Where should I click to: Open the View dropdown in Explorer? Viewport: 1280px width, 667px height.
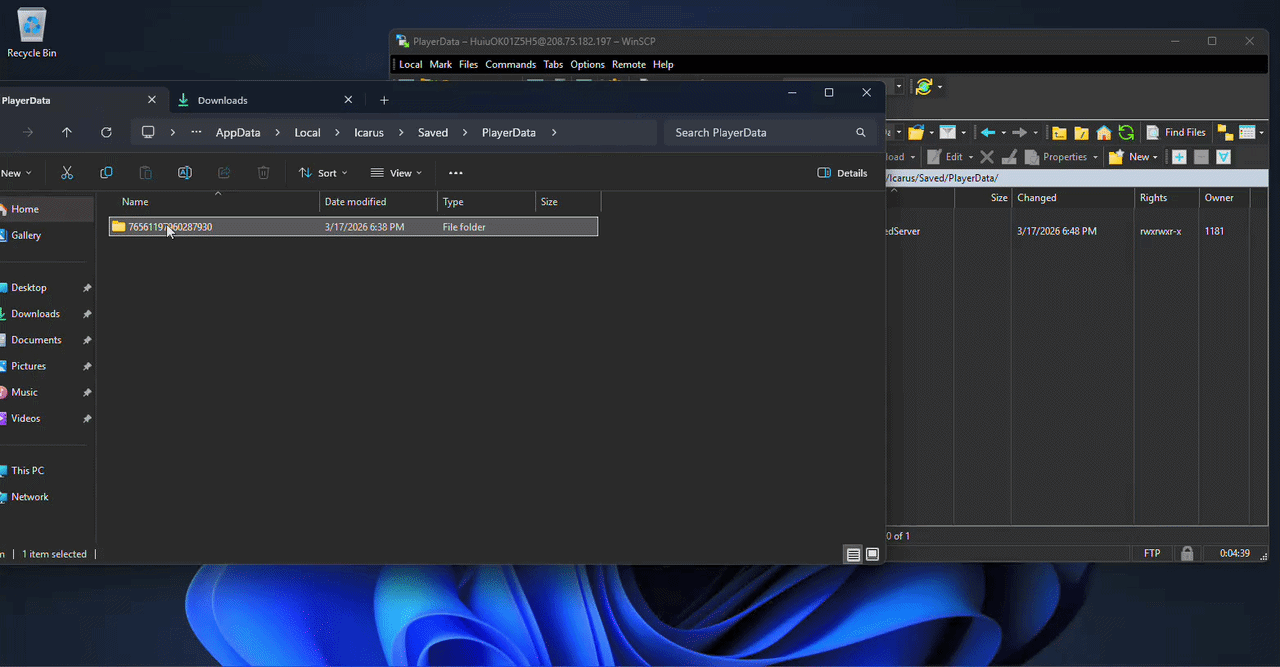point(396,173)
